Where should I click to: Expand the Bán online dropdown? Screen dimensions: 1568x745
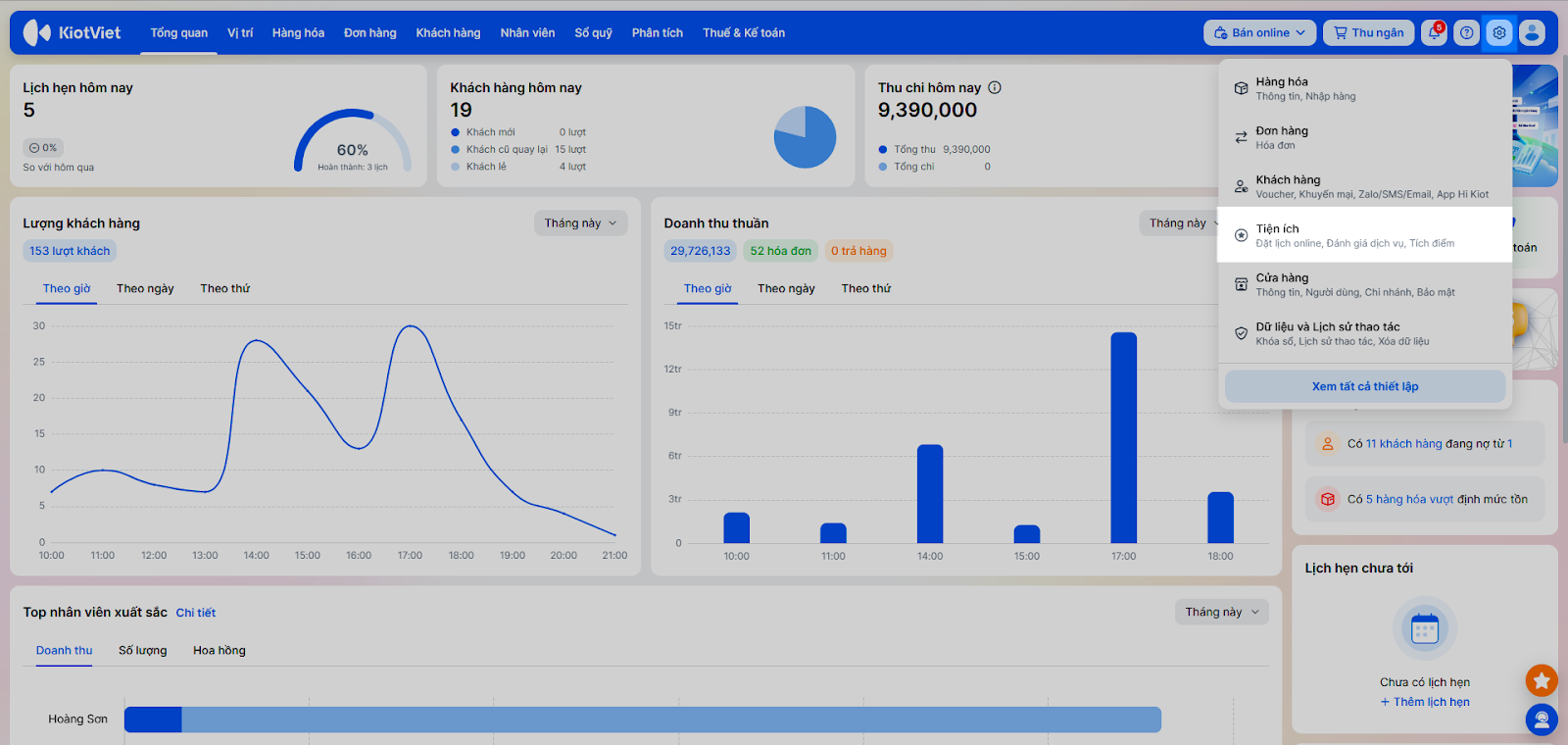click(1259, 32)
